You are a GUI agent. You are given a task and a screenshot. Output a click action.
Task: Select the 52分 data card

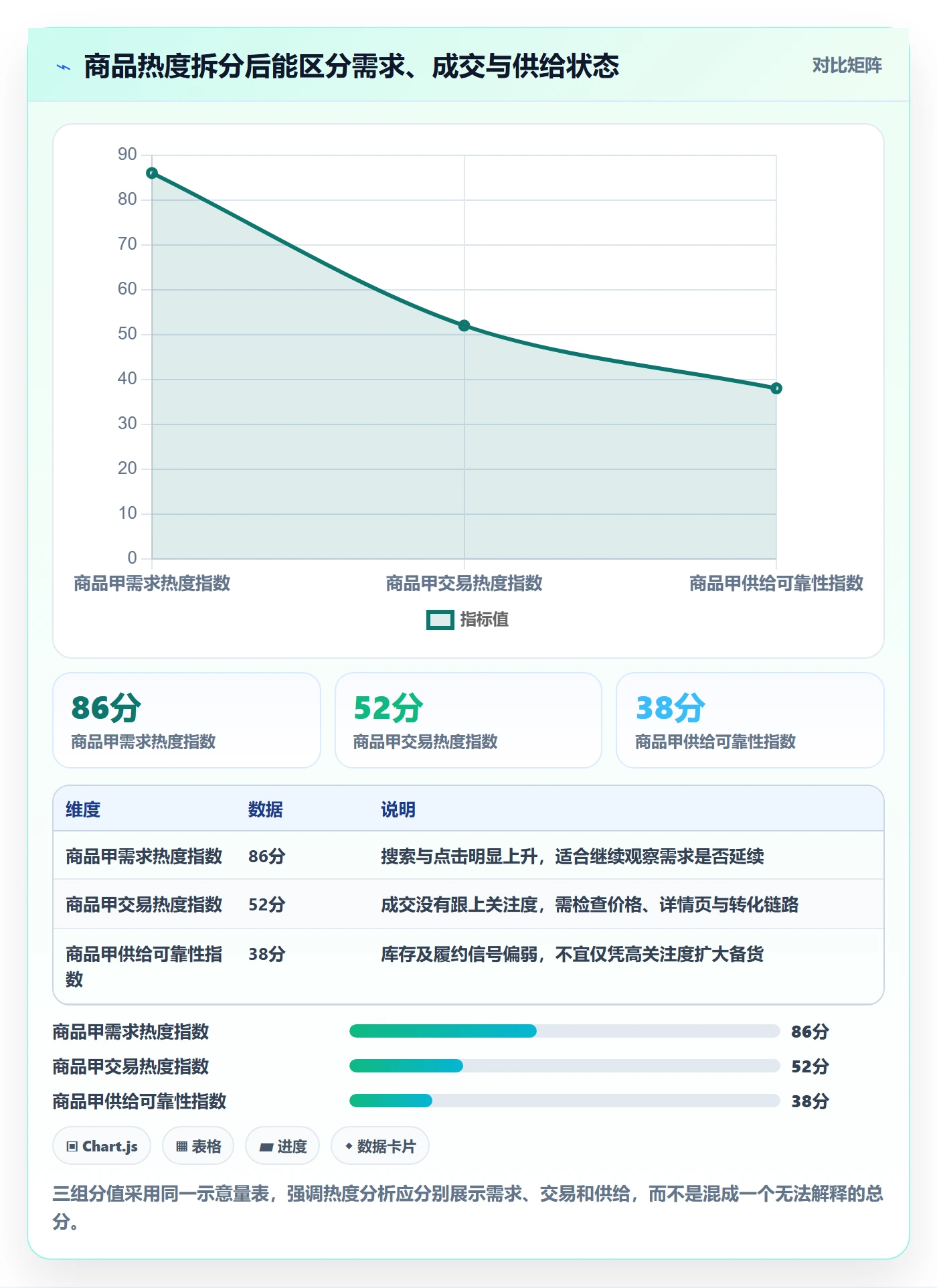[x=468, y=720]
